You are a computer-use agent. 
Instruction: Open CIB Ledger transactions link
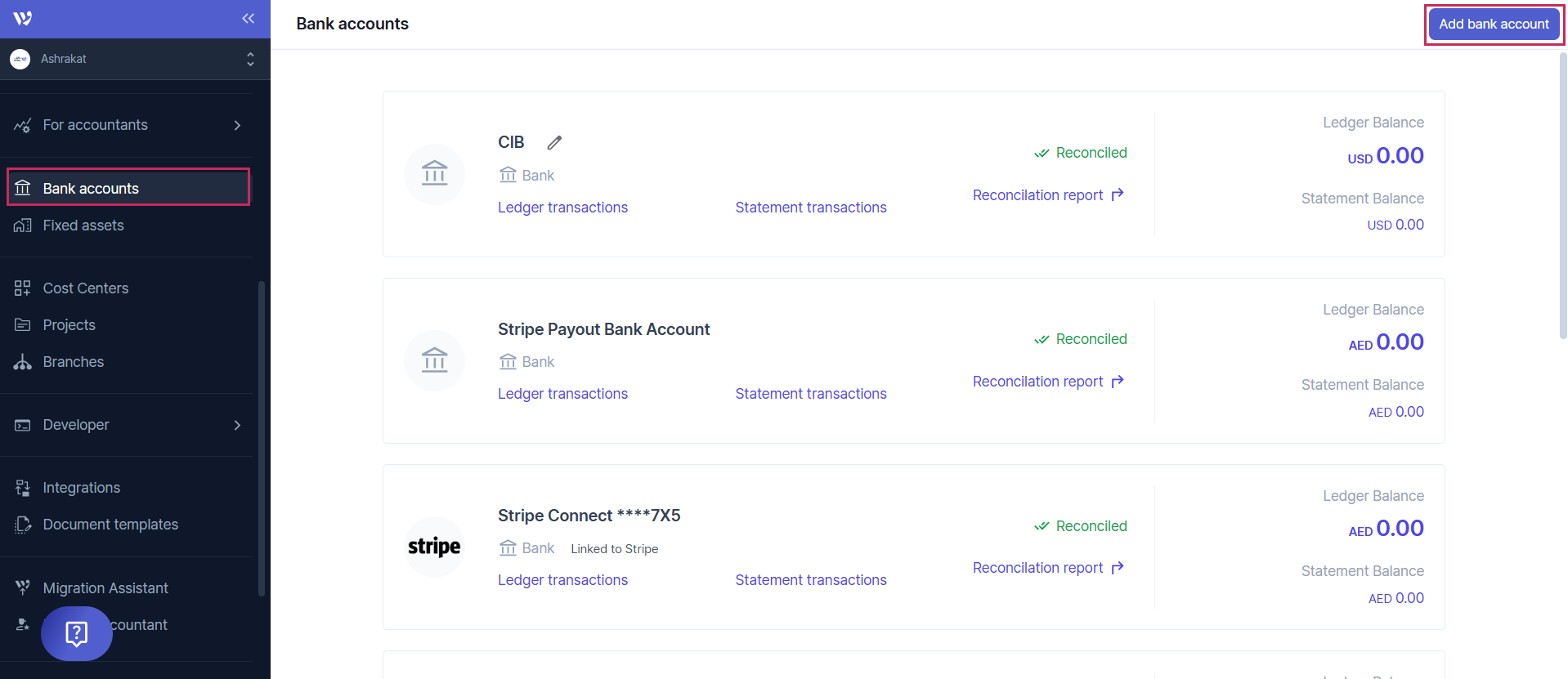point(562,208)
